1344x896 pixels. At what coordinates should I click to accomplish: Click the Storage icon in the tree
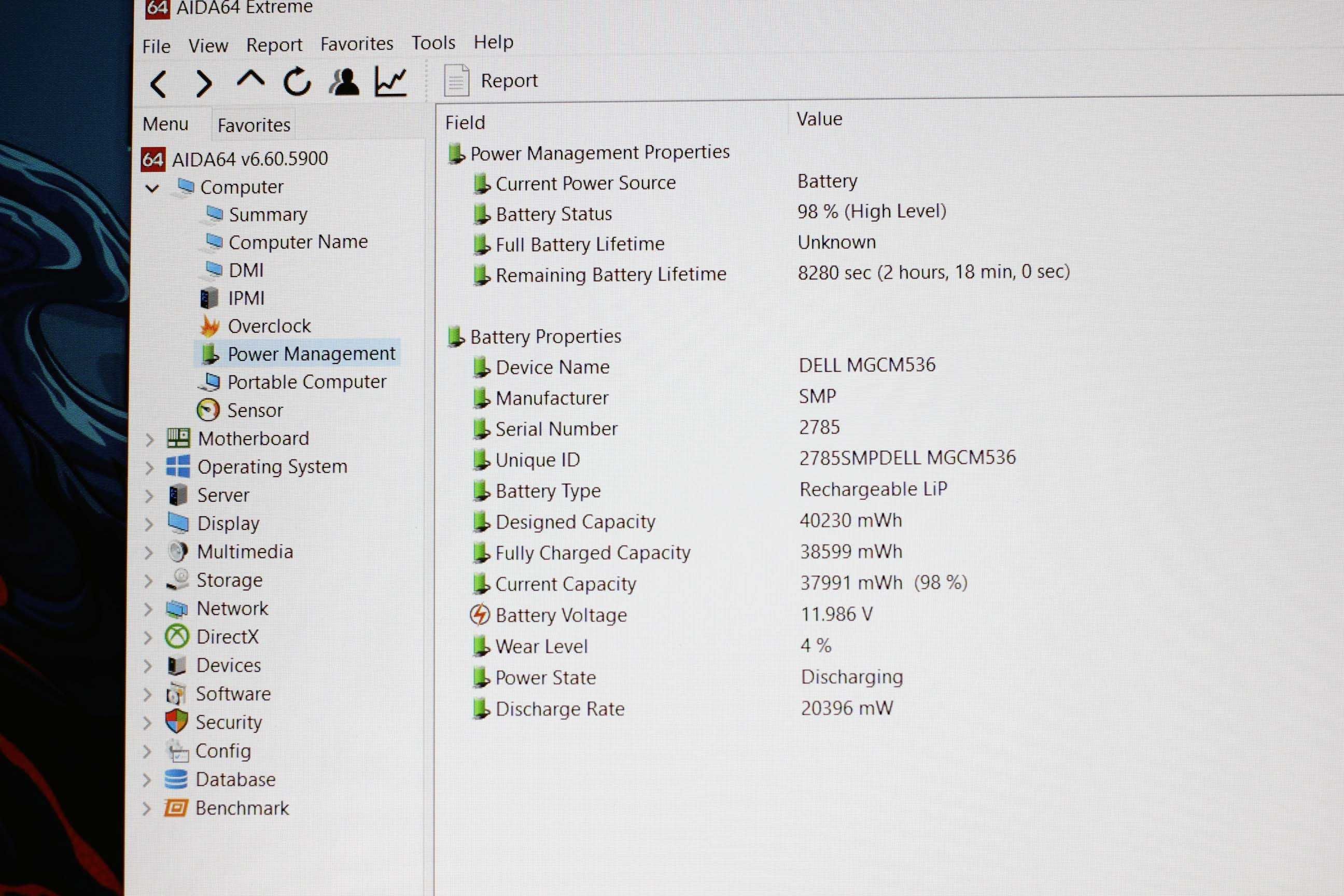pos(178,579)
